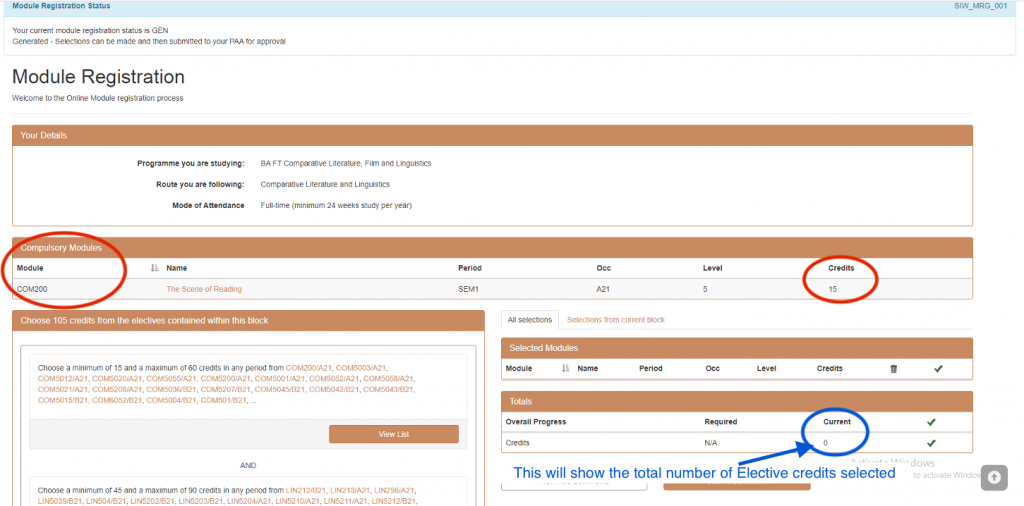Click trash icon in Selected Modules header
The image size is (1024, 506).
tap(893, 368)
